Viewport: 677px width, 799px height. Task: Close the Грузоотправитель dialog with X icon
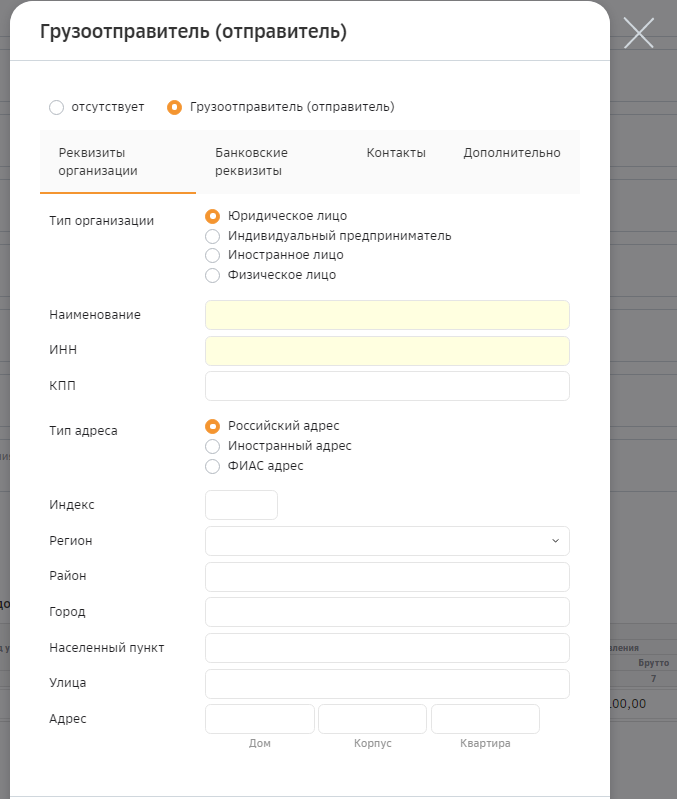click(638, 33)
